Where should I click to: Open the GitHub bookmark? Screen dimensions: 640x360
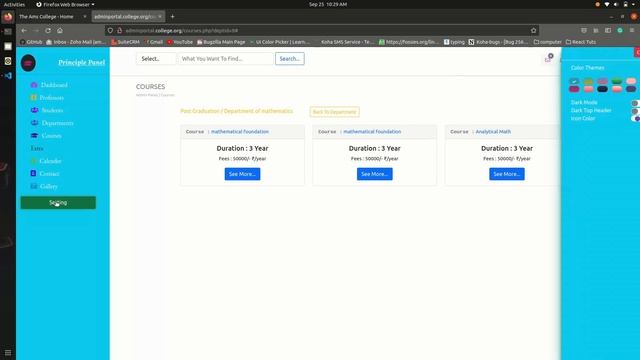pyautogui.click(x=31, y=42)
